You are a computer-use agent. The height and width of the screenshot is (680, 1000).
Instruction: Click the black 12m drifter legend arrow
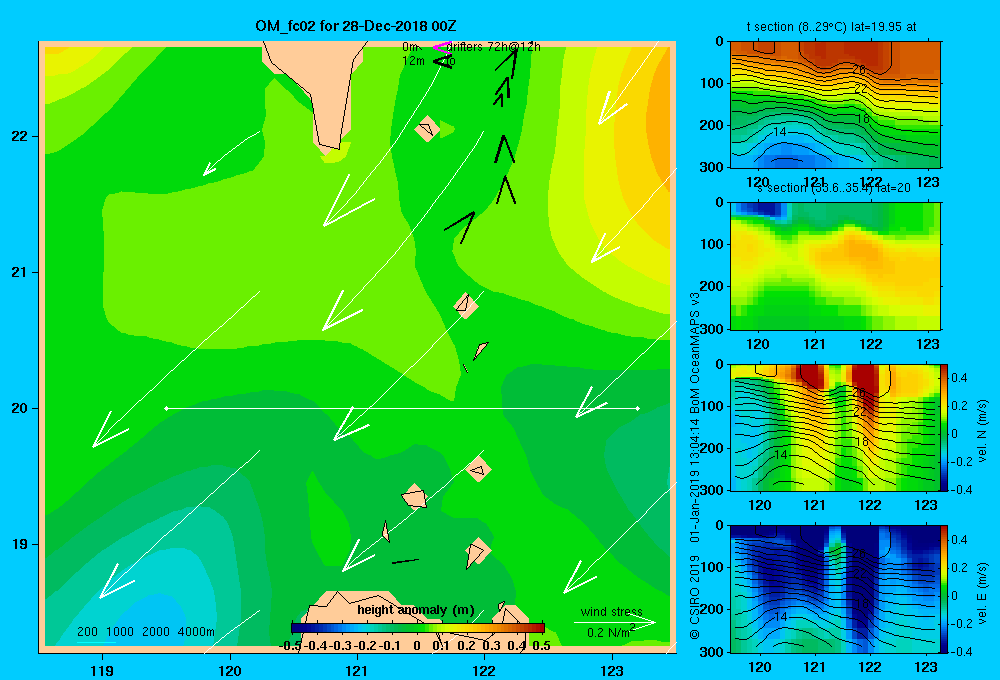(443, 61)
